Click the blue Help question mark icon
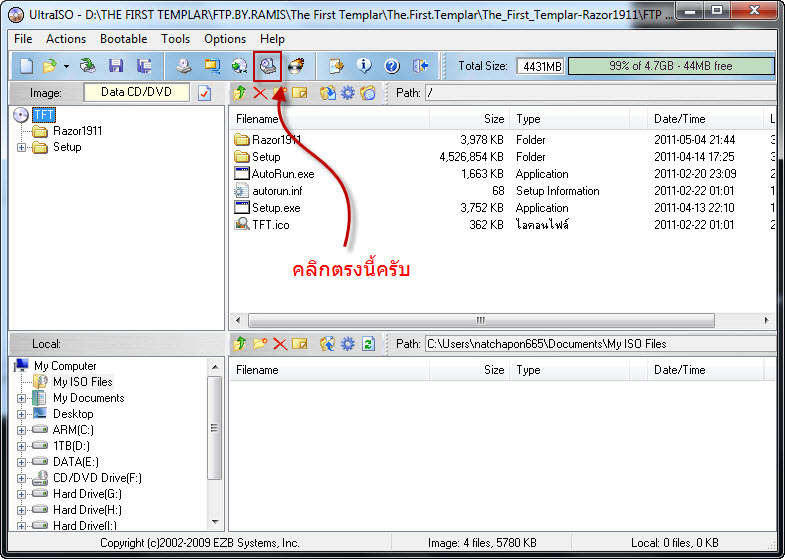The width and height of the screenshot is (785, 559). point(392,66)
